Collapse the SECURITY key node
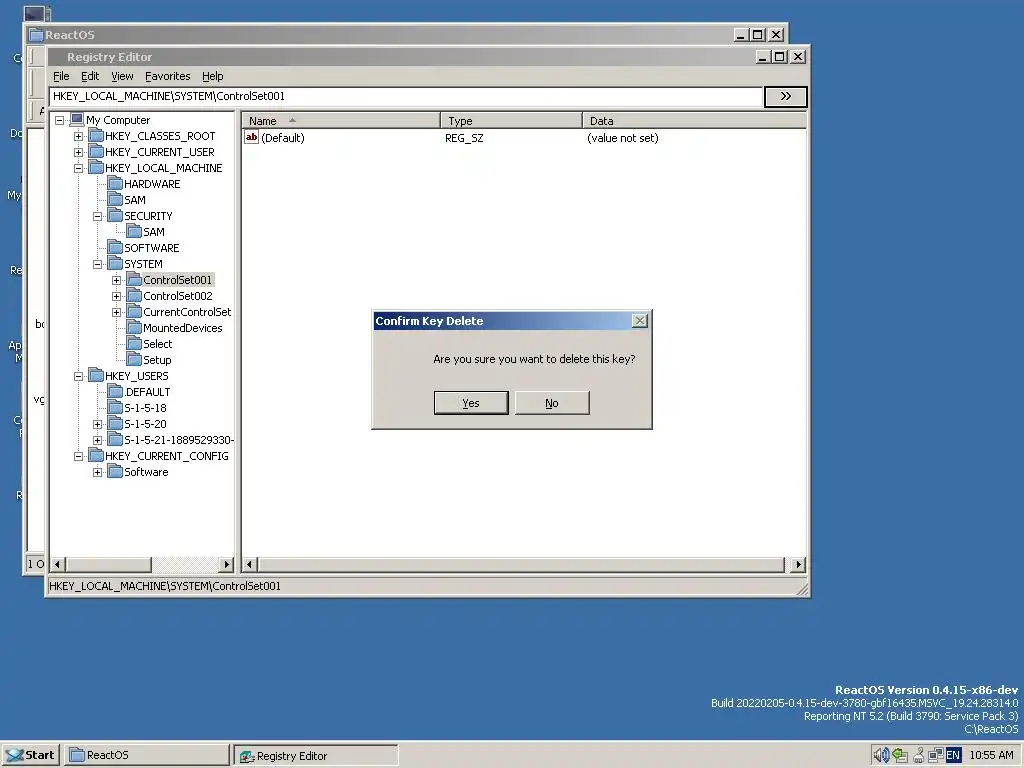1024x768 pixels. pos(97,216)
